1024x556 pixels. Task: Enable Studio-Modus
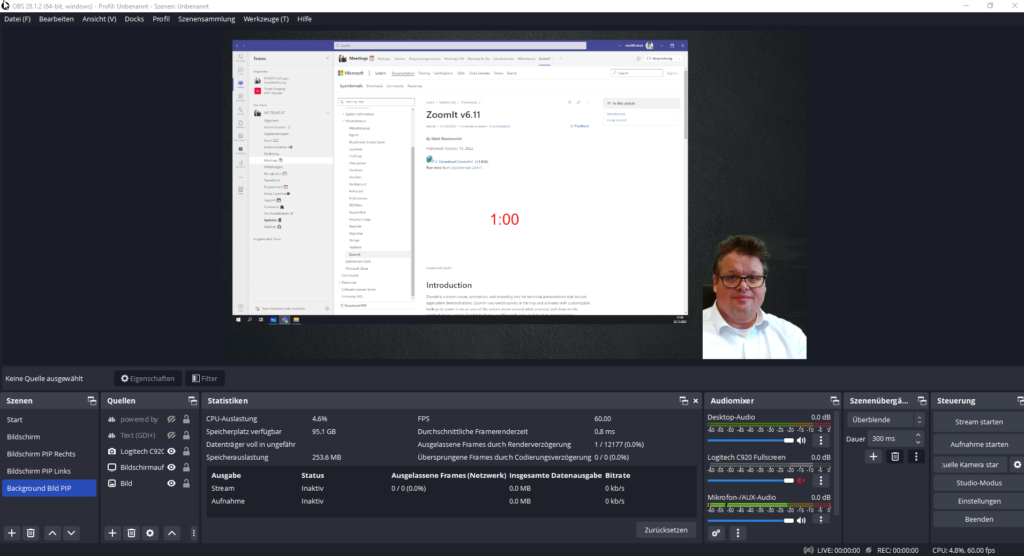coord(978,483)
